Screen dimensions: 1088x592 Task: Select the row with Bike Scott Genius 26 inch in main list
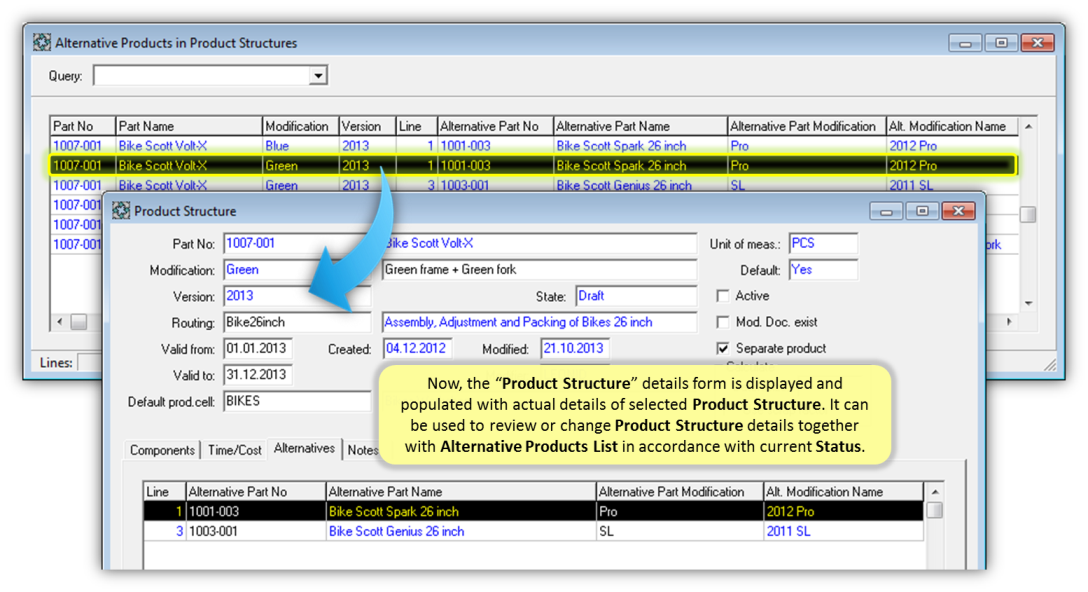[533, 185]
